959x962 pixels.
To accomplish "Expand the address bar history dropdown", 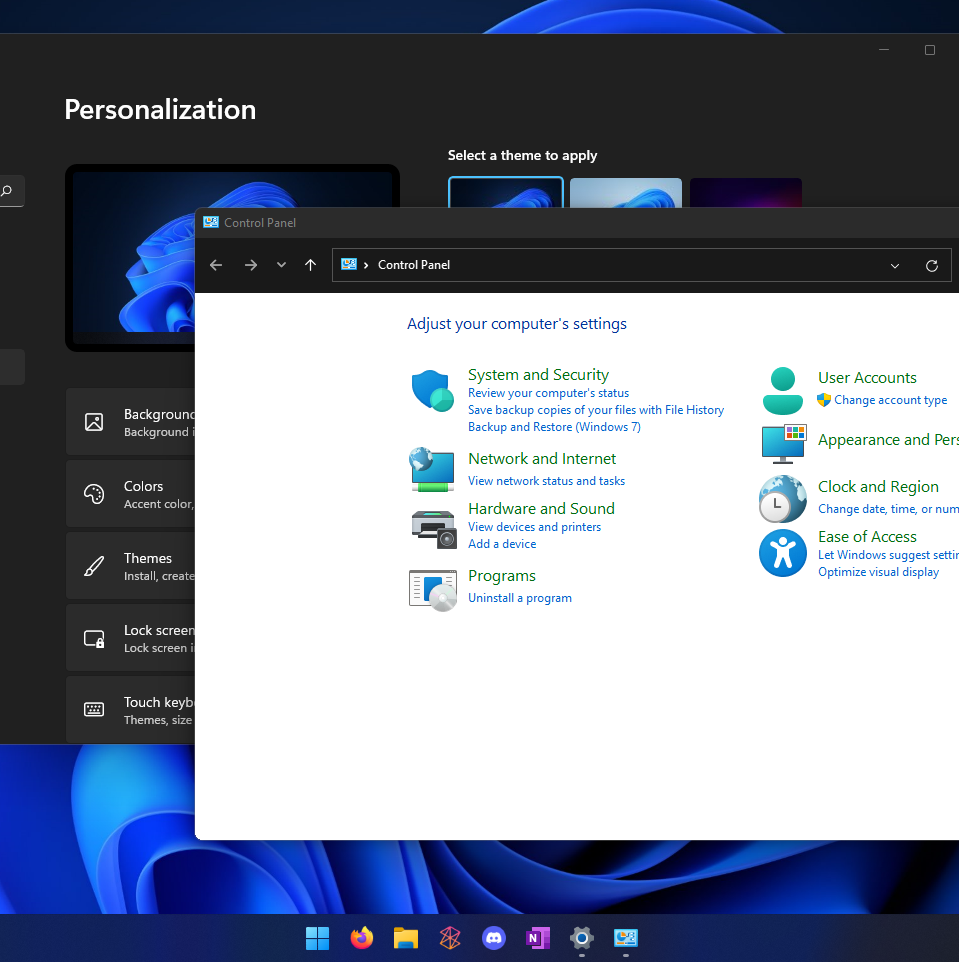I will (895, 266).
